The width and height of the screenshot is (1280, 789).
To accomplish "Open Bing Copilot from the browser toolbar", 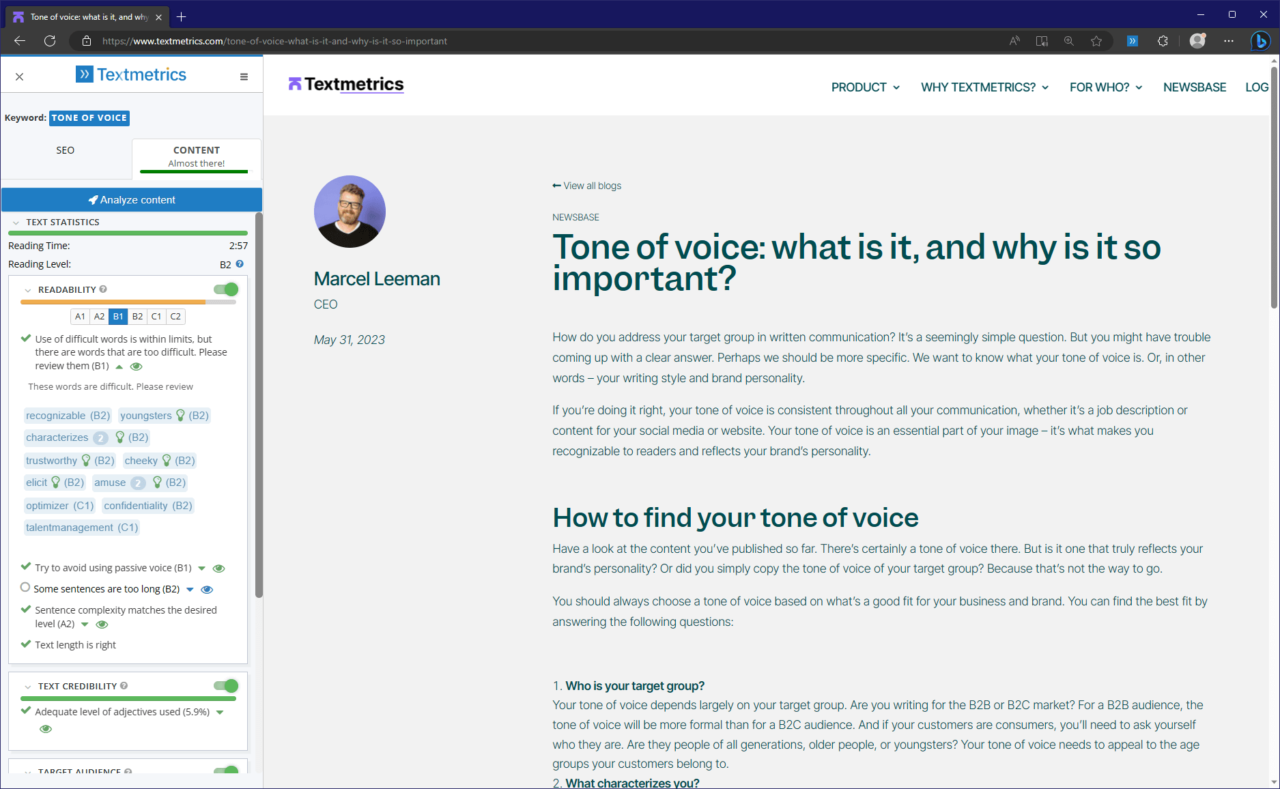I will (1259, 41).
